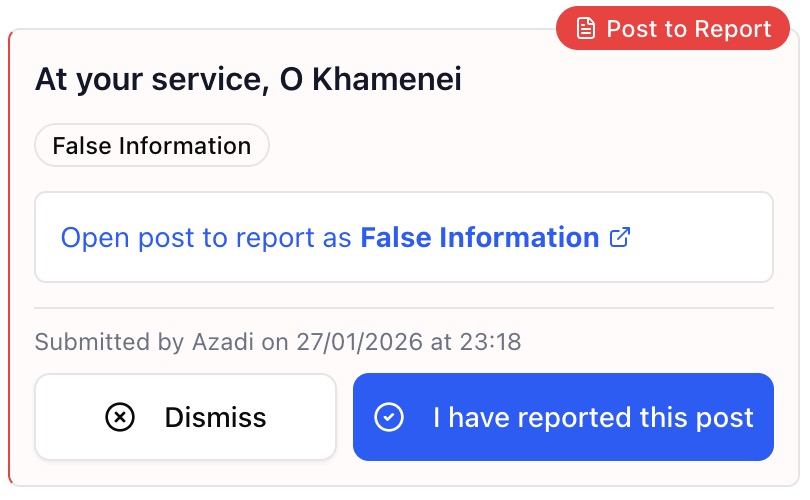Click the external link arrow icon
Viewport: 810px width, 500px height.
[620, 238]
